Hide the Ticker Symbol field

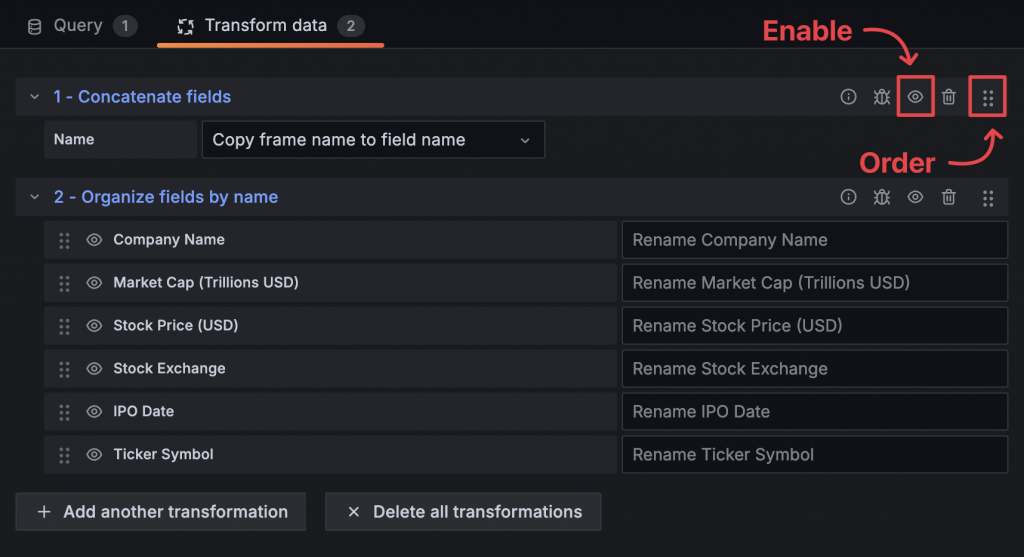pyautogui.click(x=94, y=455)
